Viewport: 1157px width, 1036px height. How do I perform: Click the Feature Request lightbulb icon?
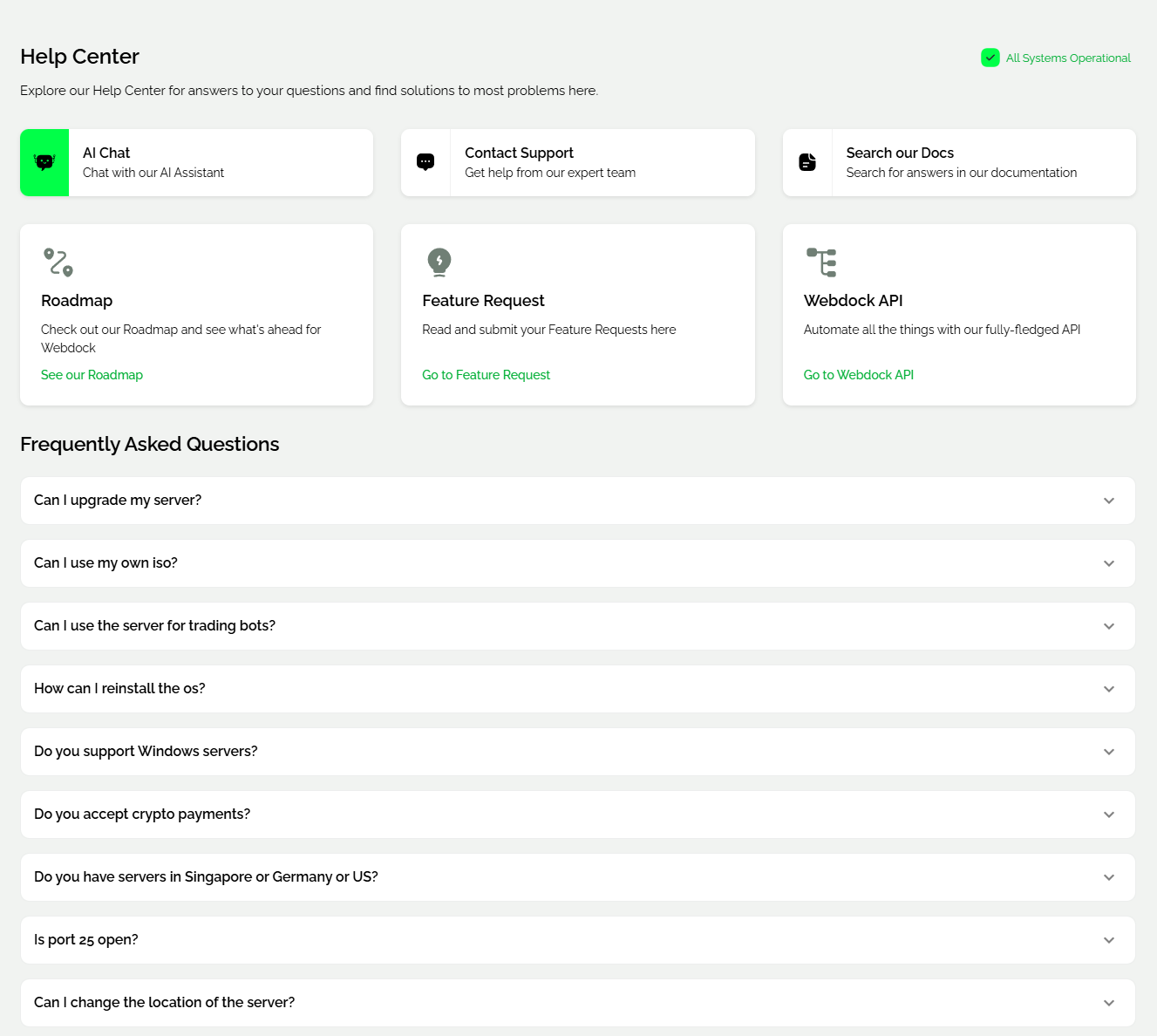click(x=439, y=262)
